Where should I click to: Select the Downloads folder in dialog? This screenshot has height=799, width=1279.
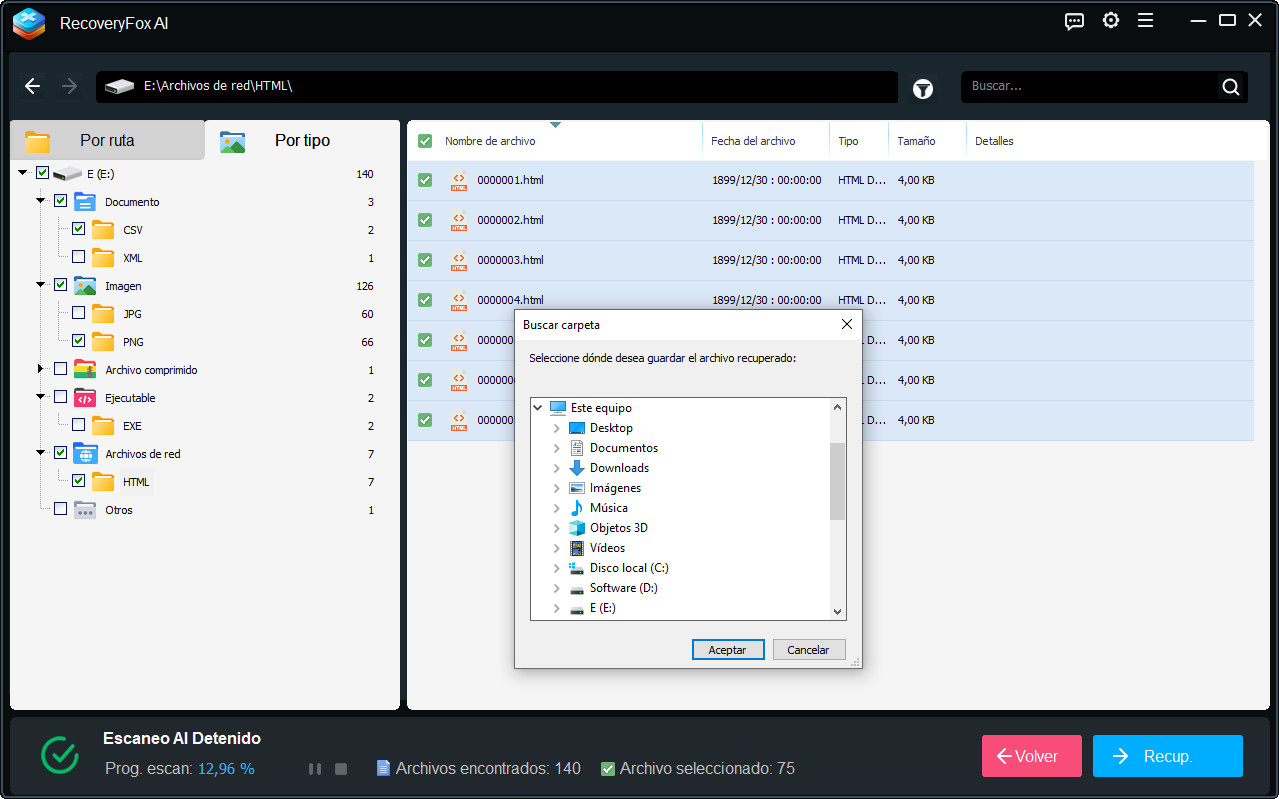618,468
